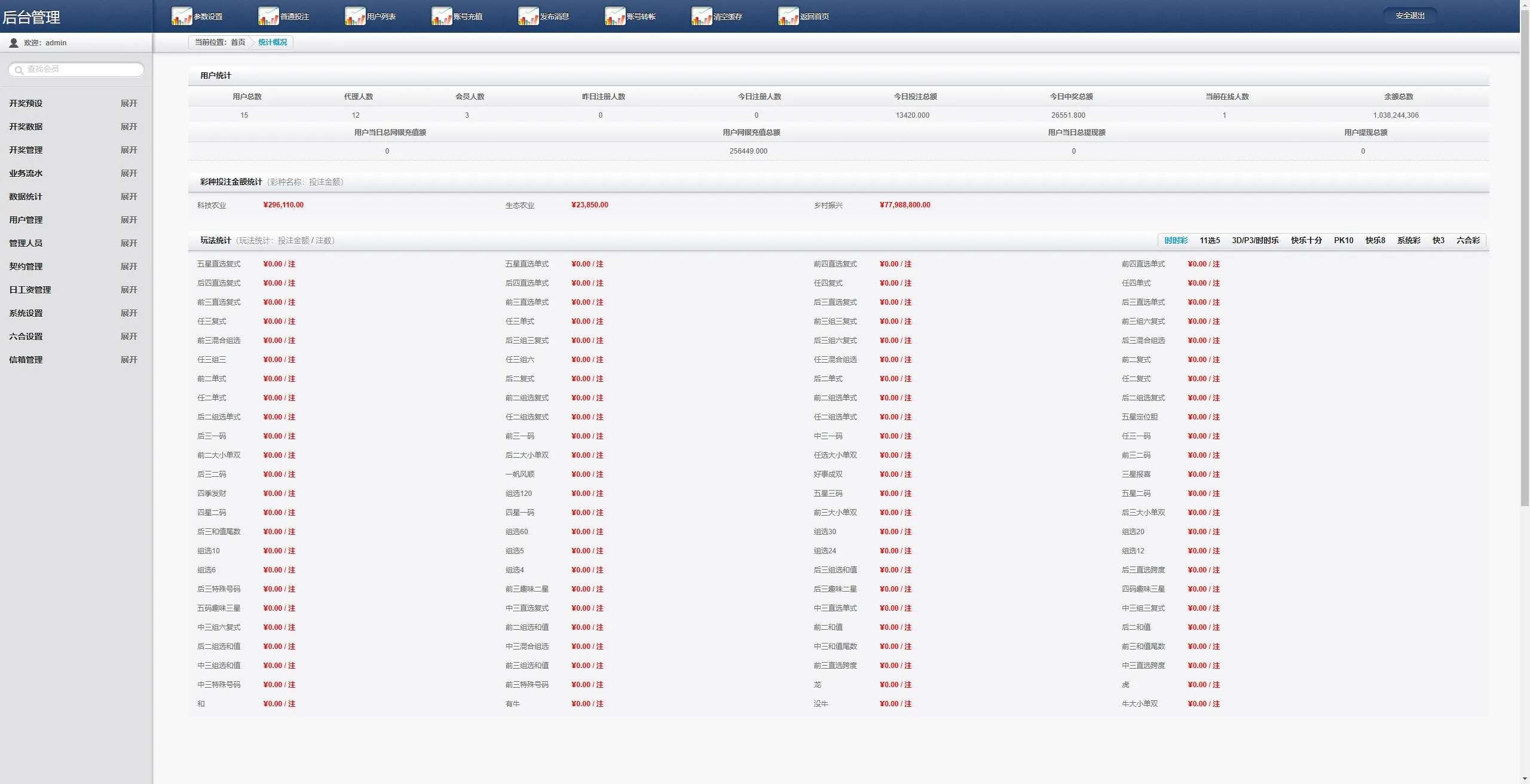Expand 用户管理 sidebar section
The width and height of the screenshot is (1530, 784).
click(x=128, y=220)
